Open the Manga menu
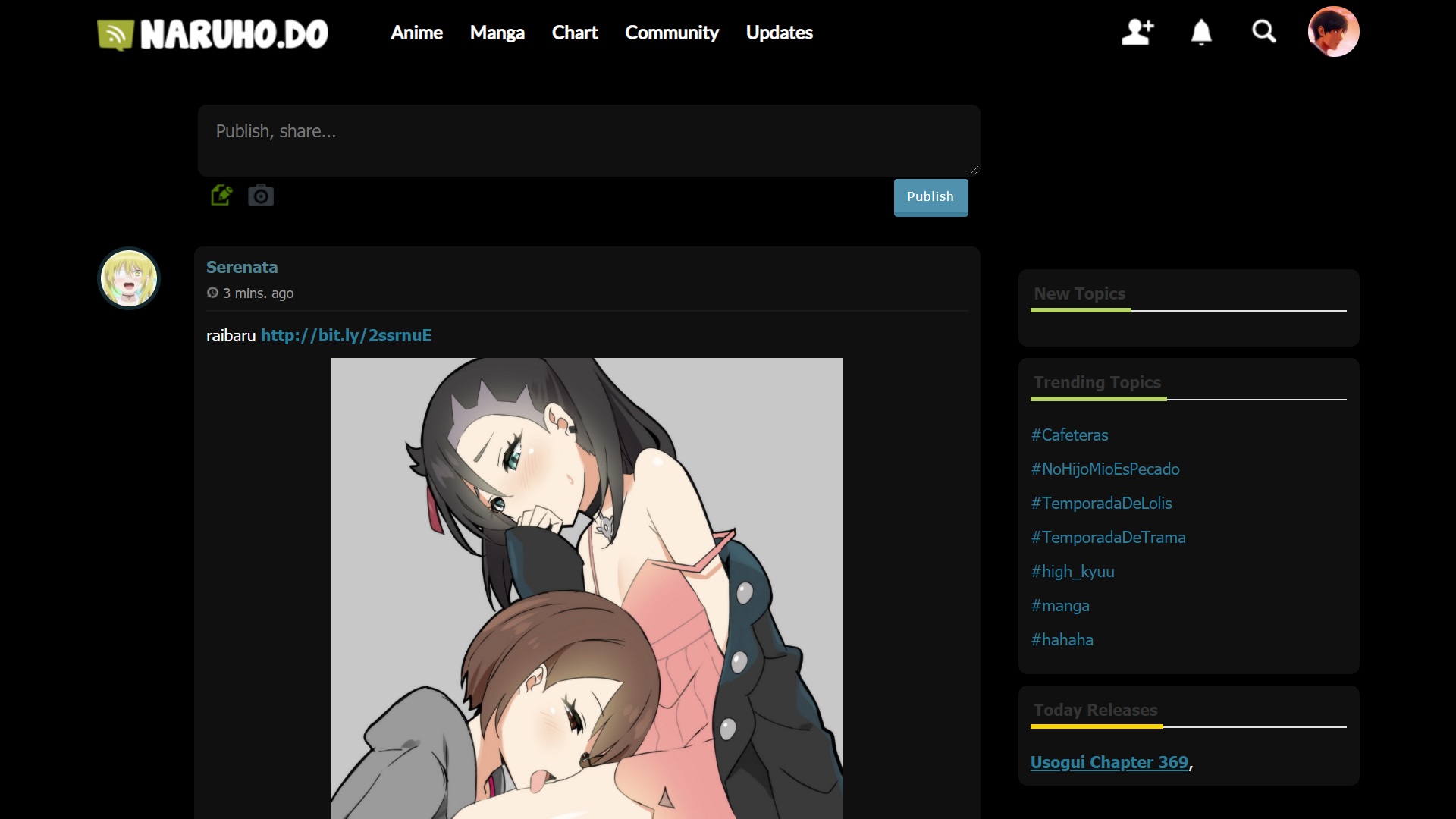 497,33
